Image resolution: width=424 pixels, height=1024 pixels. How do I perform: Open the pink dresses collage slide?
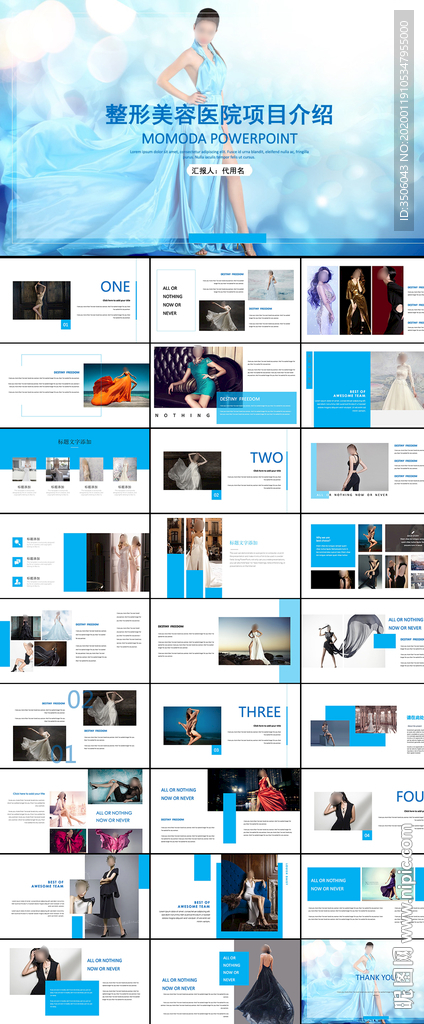point(74,810)
